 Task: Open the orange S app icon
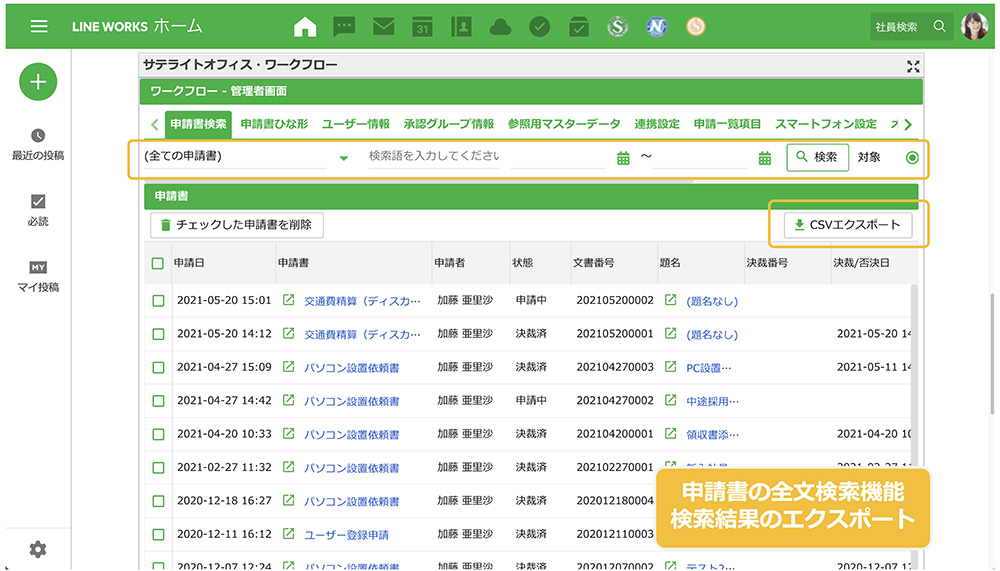click(x=696, y=26)
